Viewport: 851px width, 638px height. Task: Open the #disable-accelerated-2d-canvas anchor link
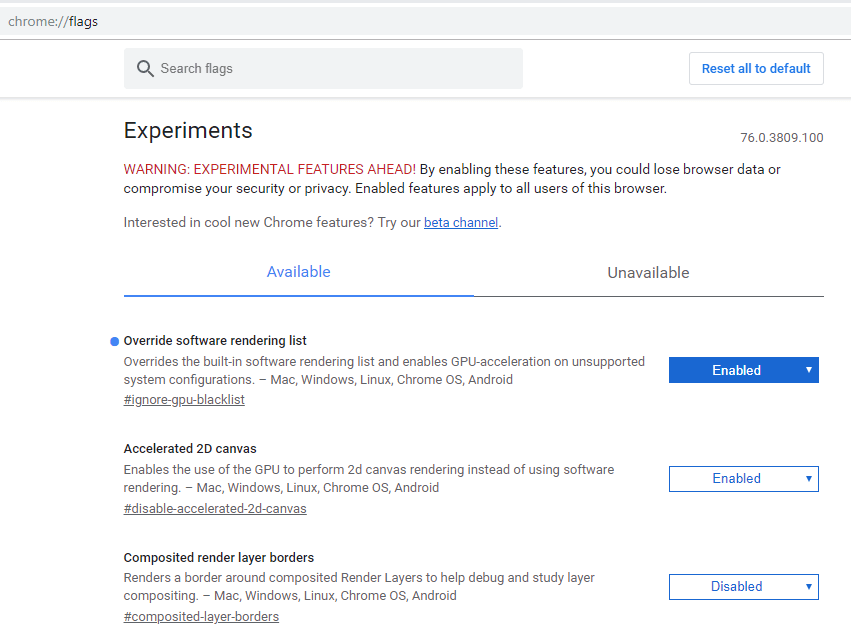[x=215, y=508]
